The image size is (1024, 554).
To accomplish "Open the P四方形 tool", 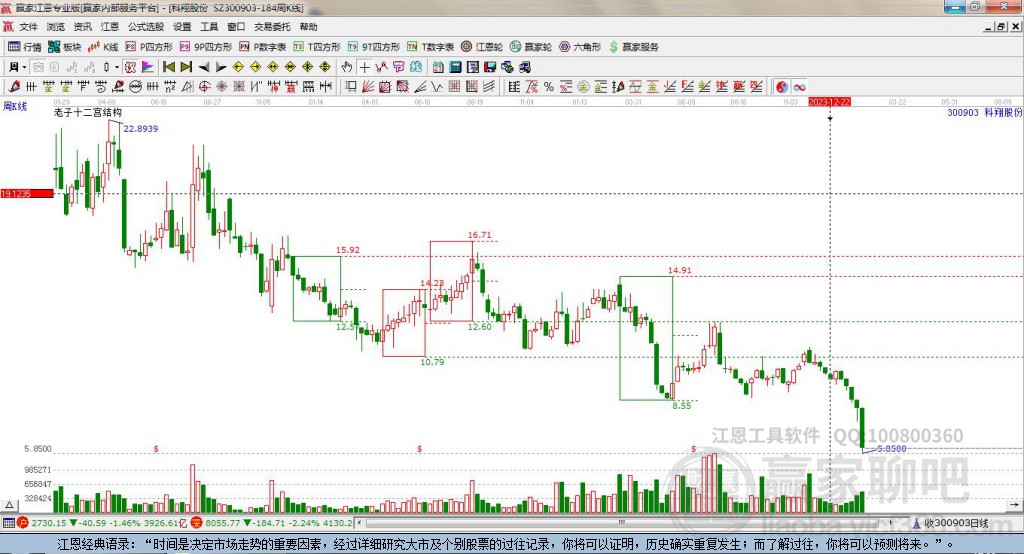I will click(x=149, y=47).
